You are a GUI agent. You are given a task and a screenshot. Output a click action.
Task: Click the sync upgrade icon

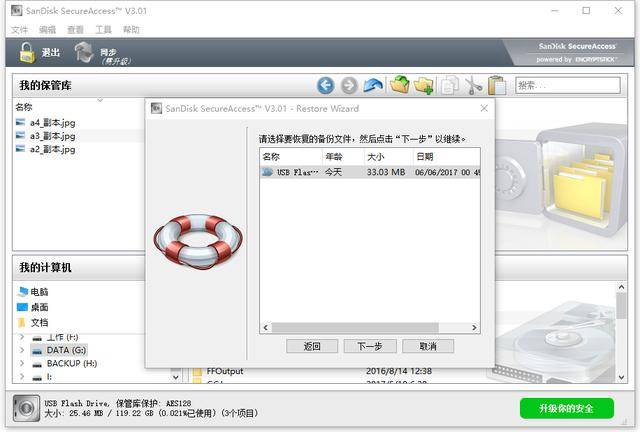84,53
